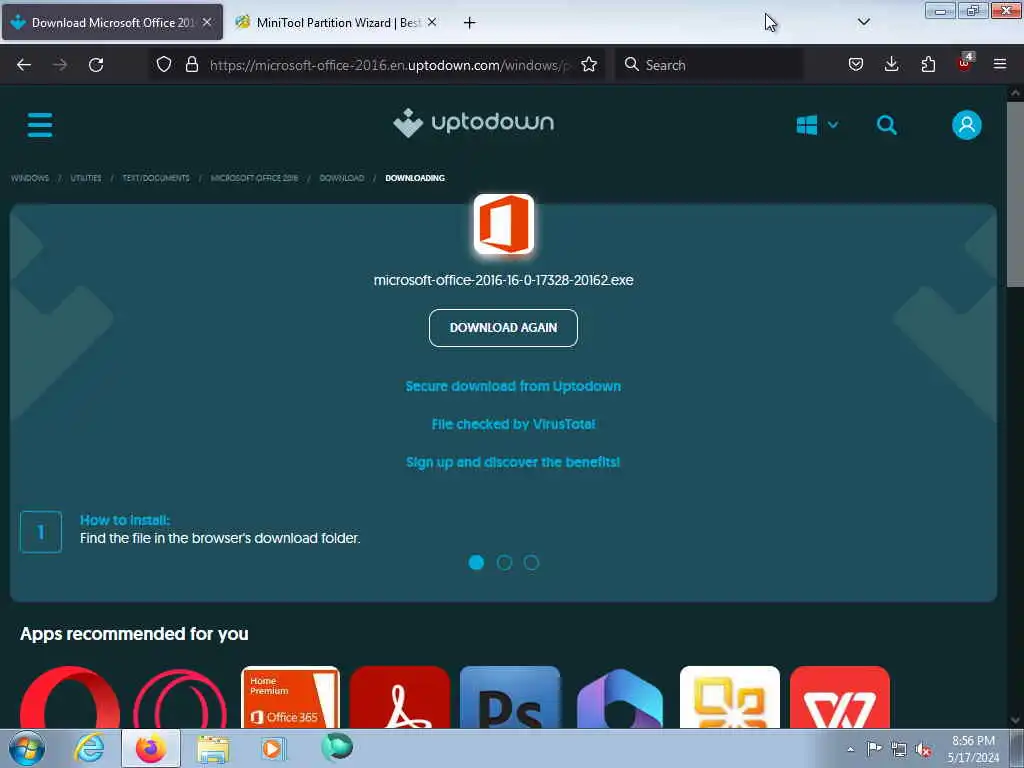
Task: Go to WINDOWS breadcrumb
Action: (30, 178)
